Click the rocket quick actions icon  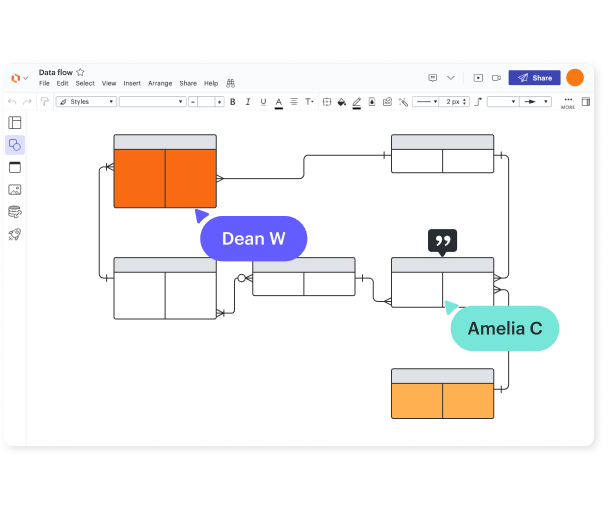click(x=15, y=234)
